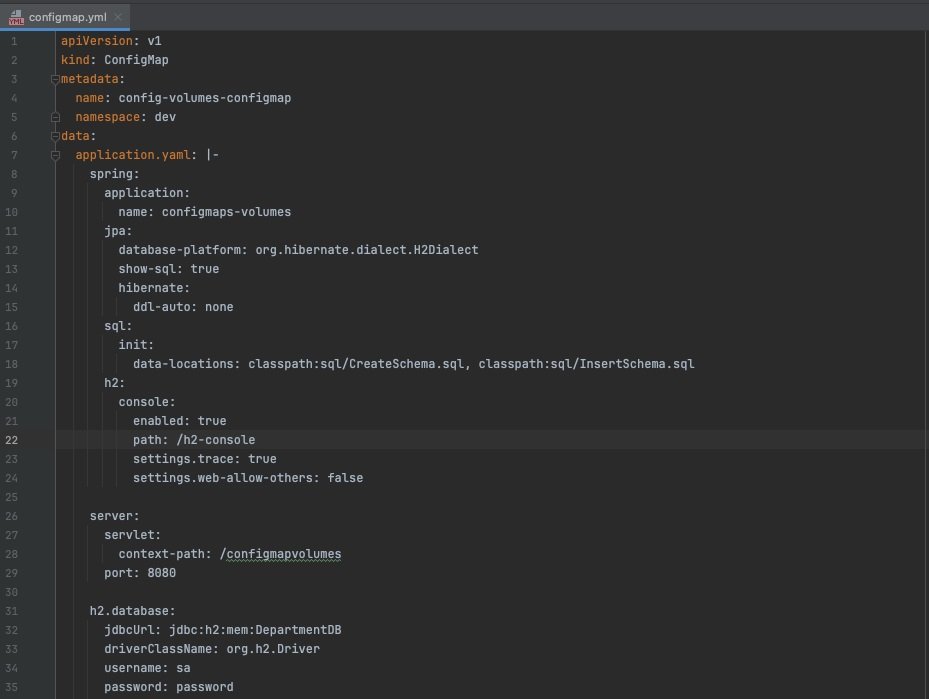Screen dimensions: 929x699
Task: Click the /h2-console path value
Action: 216,440
